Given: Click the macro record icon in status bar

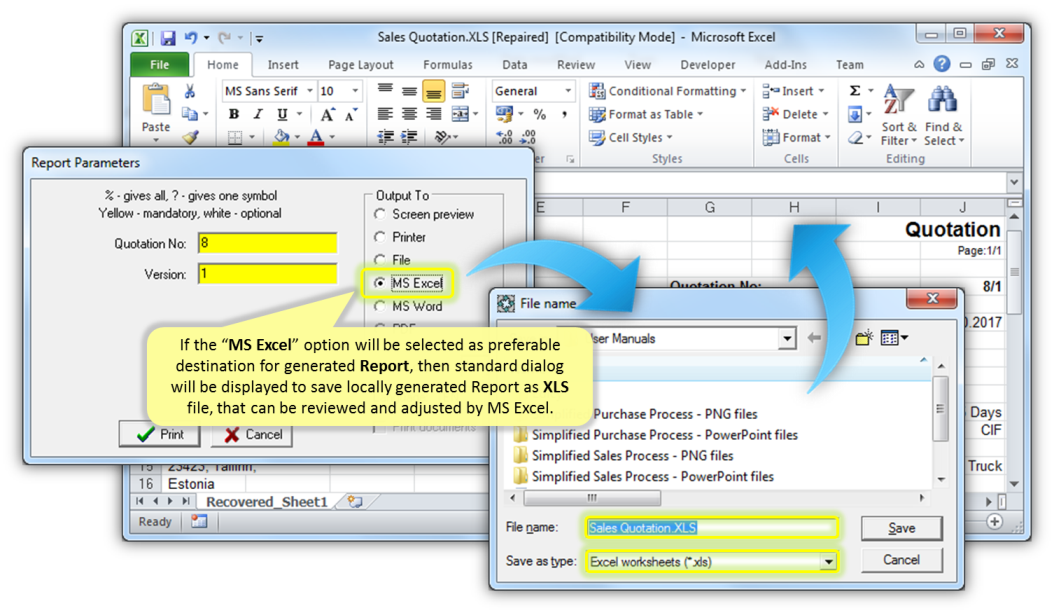Looking at the screenshot, I should [x=199, y=522].
